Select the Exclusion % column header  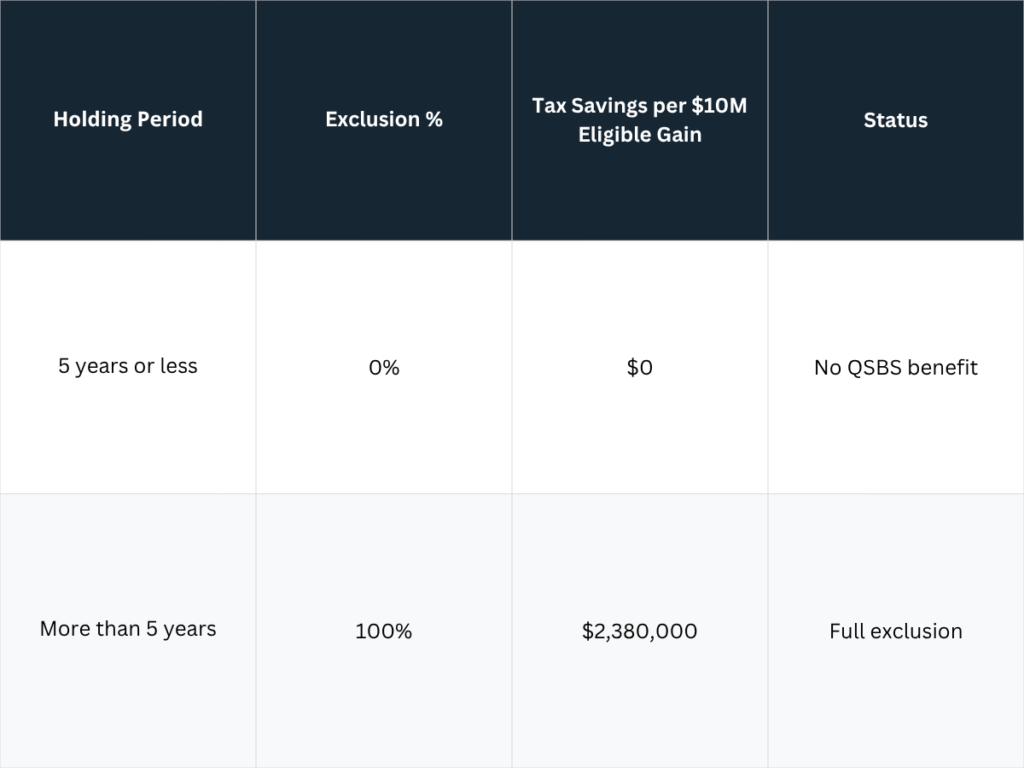click(384, 119)
